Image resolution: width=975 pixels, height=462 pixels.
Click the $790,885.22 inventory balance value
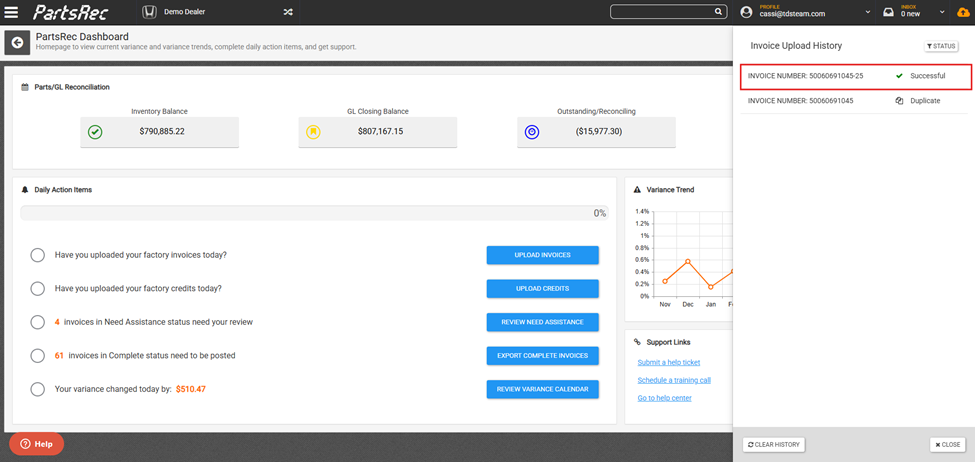[162, 132]
